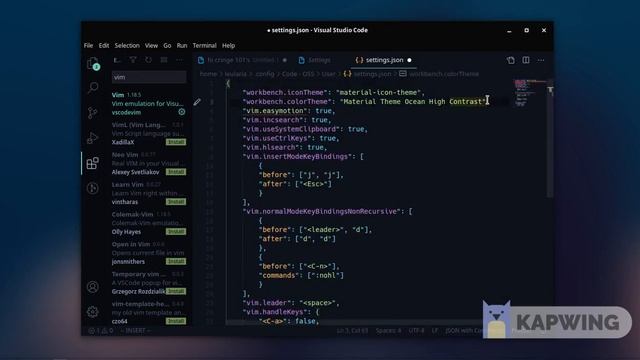Image resolution: width=640 pixels, height=360 pixels.
Task: Open the Edit menu
Action: pyautogui.click(x=104, y=45)
